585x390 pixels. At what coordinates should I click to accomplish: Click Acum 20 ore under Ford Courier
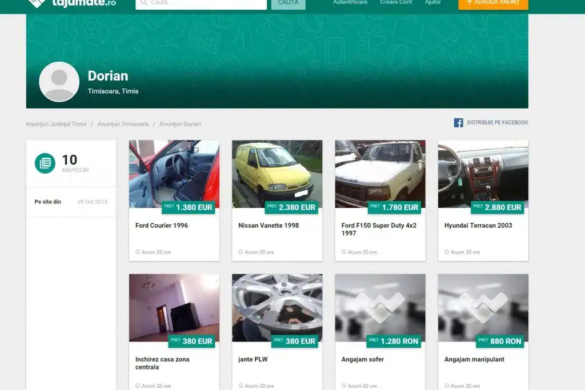(x=156, y=252)
